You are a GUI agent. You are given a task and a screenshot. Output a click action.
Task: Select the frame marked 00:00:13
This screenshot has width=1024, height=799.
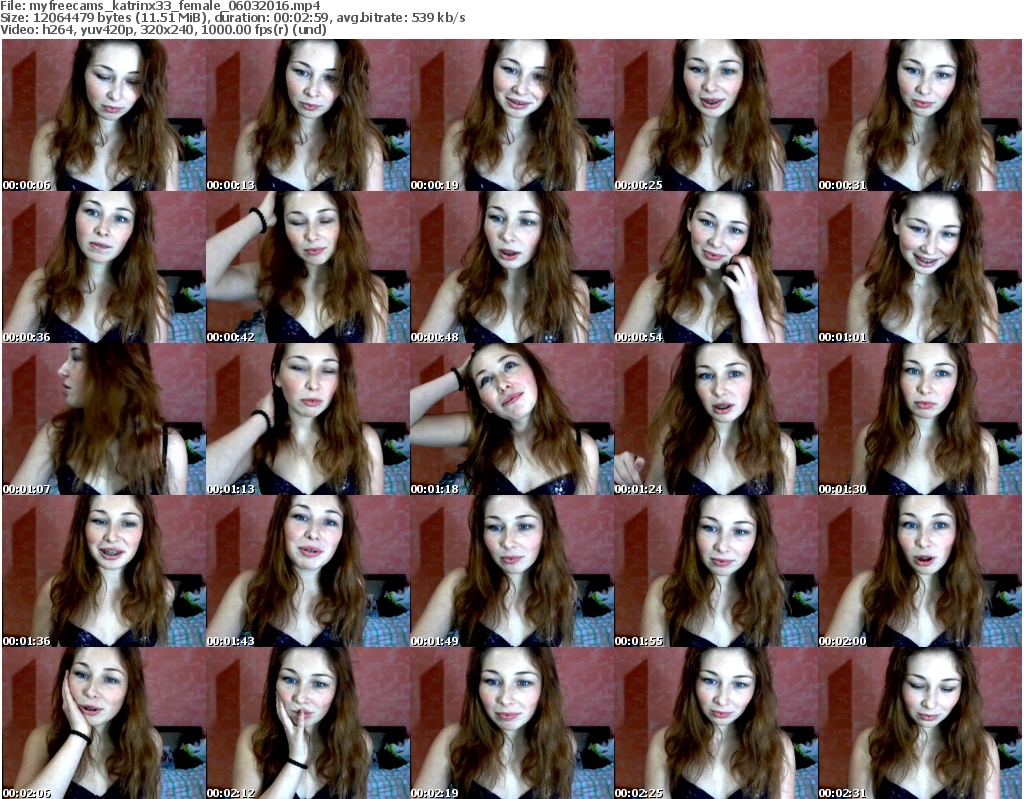[x=307, y=115]
